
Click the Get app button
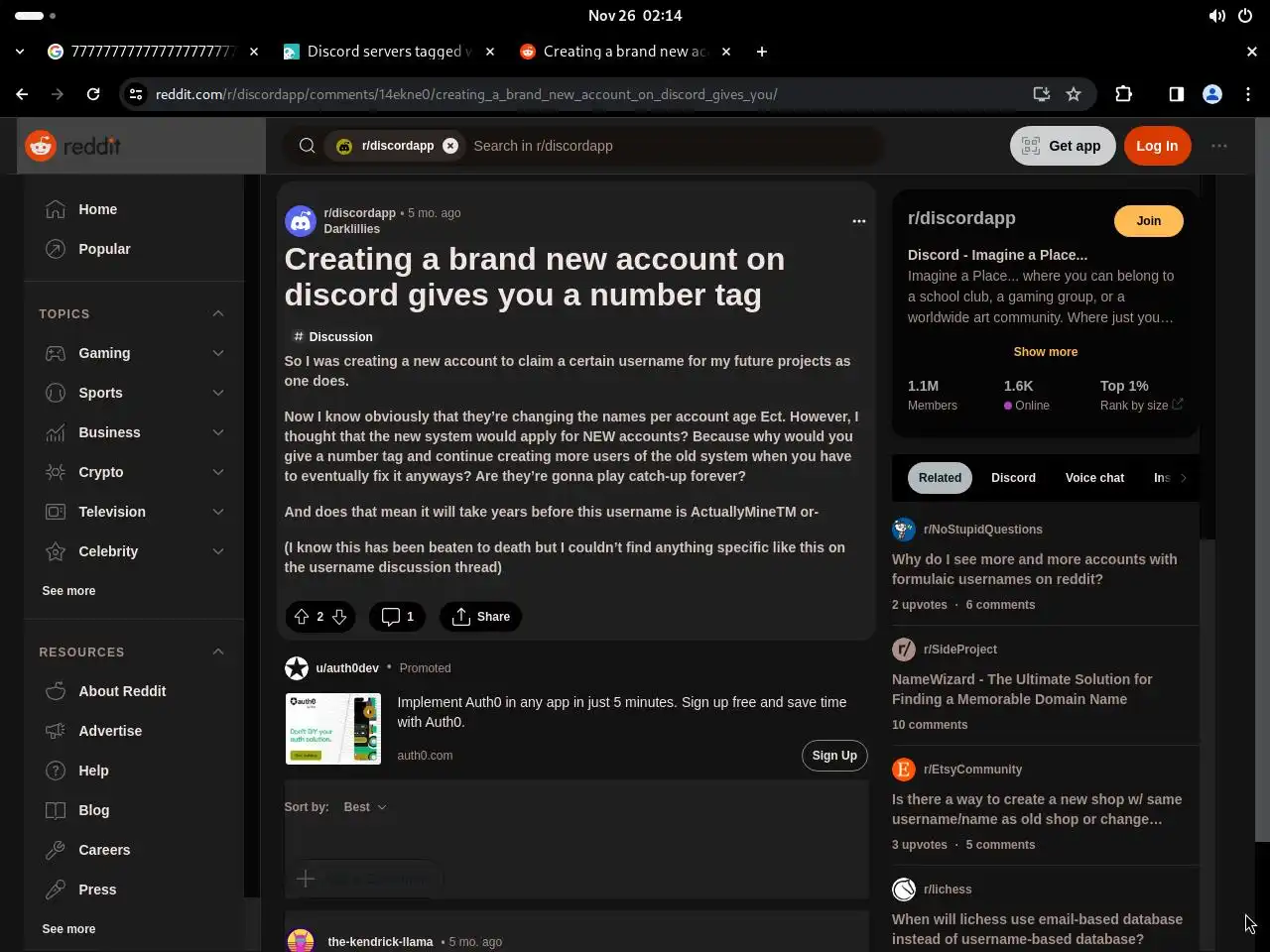[1063, 146]
